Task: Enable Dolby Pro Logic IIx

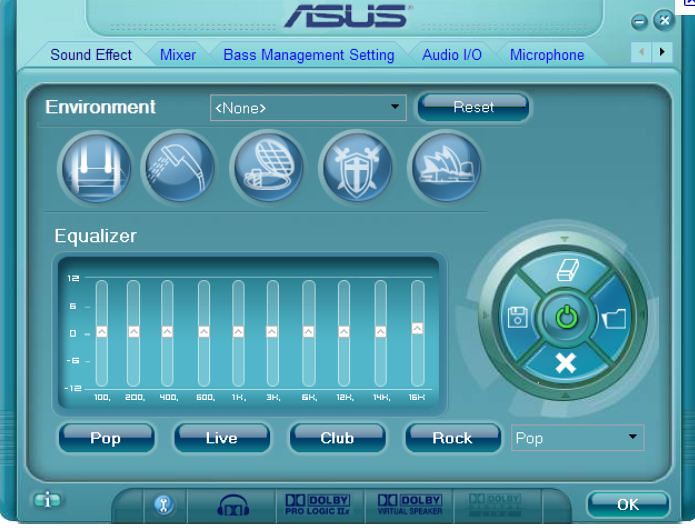Action: [317, 505]
